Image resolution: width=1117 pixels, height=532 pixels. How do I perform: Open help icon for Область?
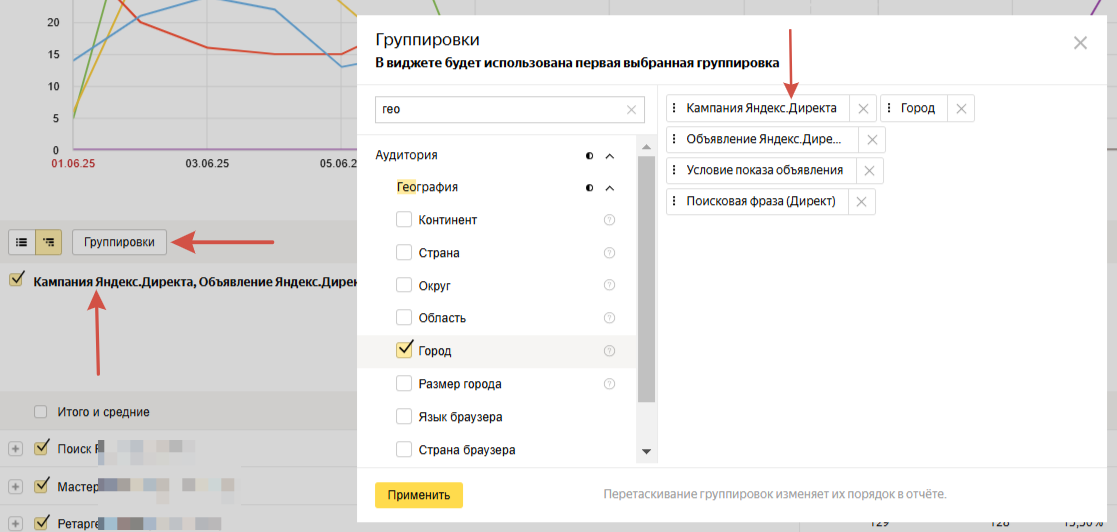pos(609,318)
